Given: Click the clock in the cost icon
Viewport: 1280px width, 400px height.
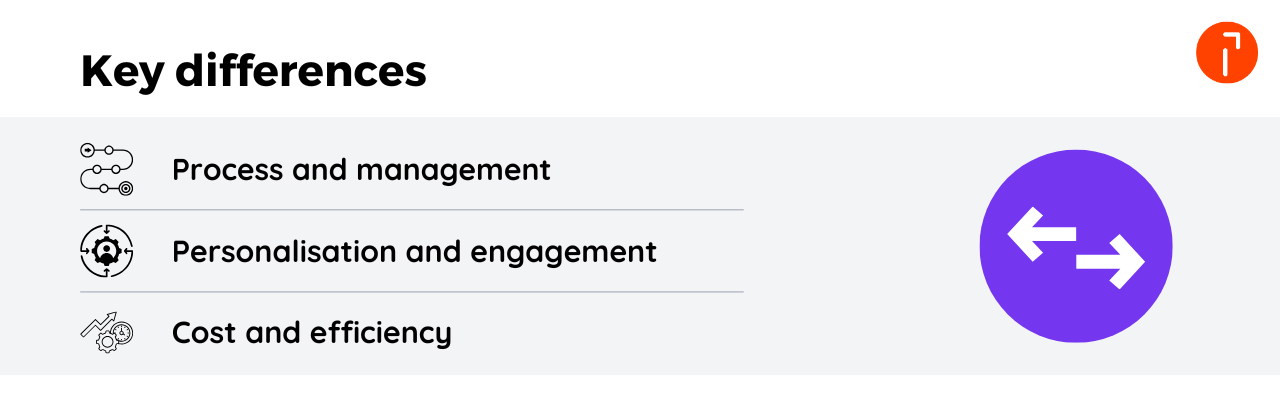Looking at the screenshot, I should pyautogui.click(x=122, y=331).
